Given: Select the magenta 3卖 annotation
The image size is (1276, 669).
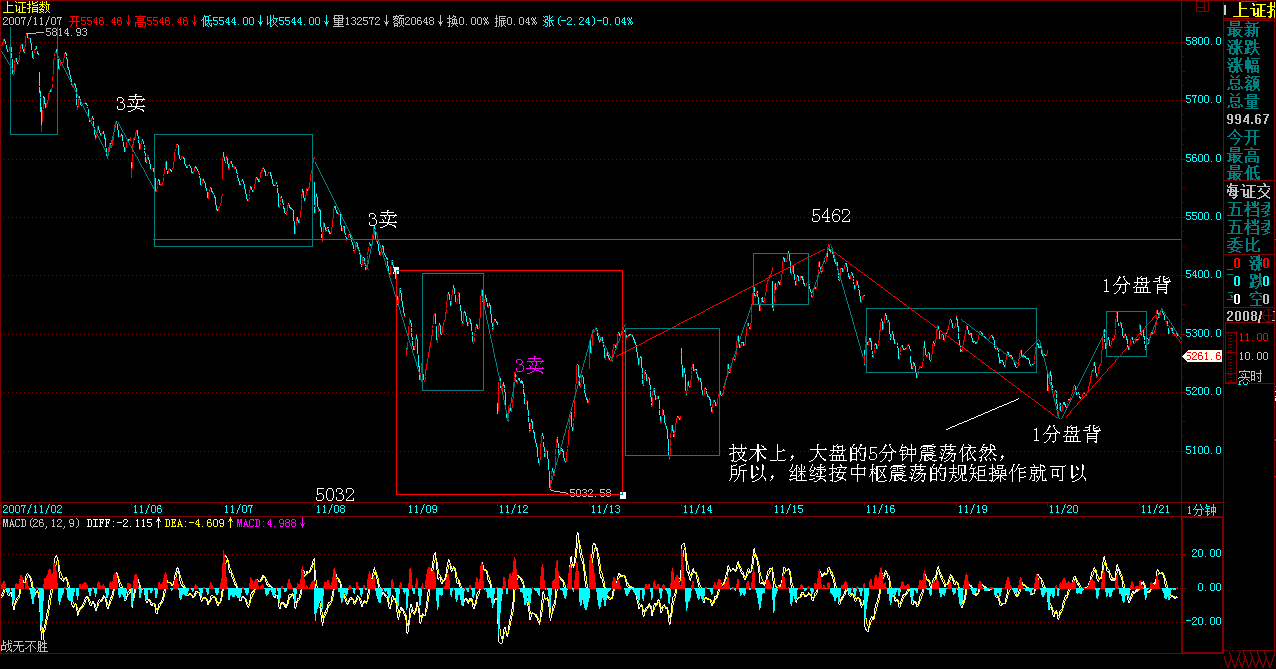Looking at the screenshot, I should click(x=529, y=366).
